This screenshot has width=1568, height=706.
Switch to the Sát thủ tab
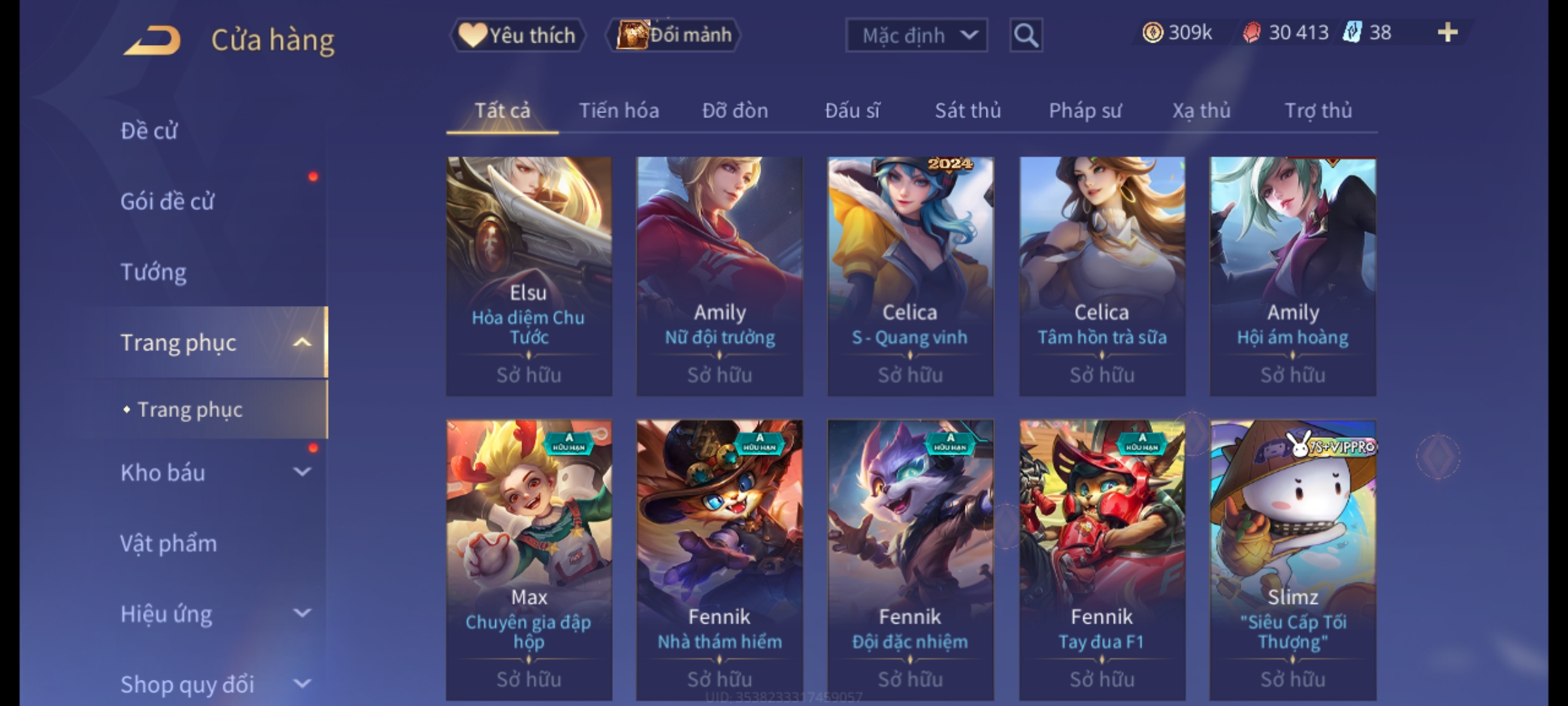968,110
